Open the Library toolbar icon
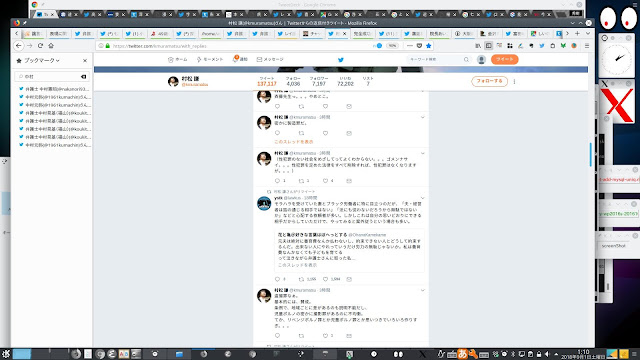The height and width of the screenshot is (360, 640). pos(478,46)
